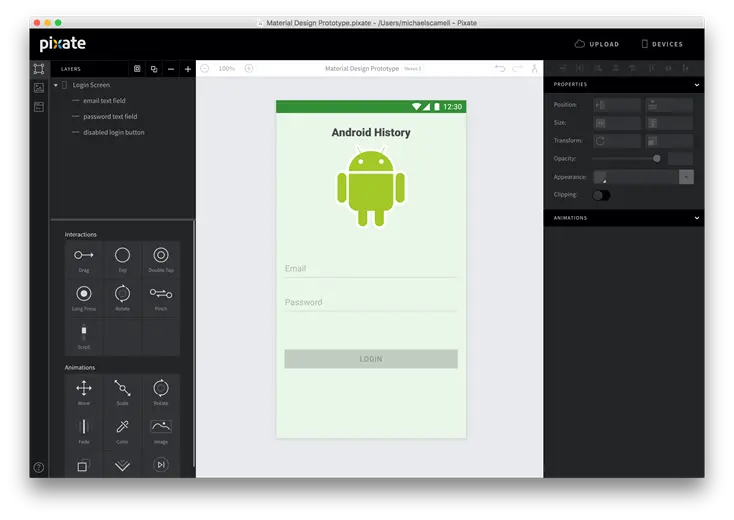Add a new layer with the plus icon
This screenshot has height=520, width=734.
click(x=188, y=69)
